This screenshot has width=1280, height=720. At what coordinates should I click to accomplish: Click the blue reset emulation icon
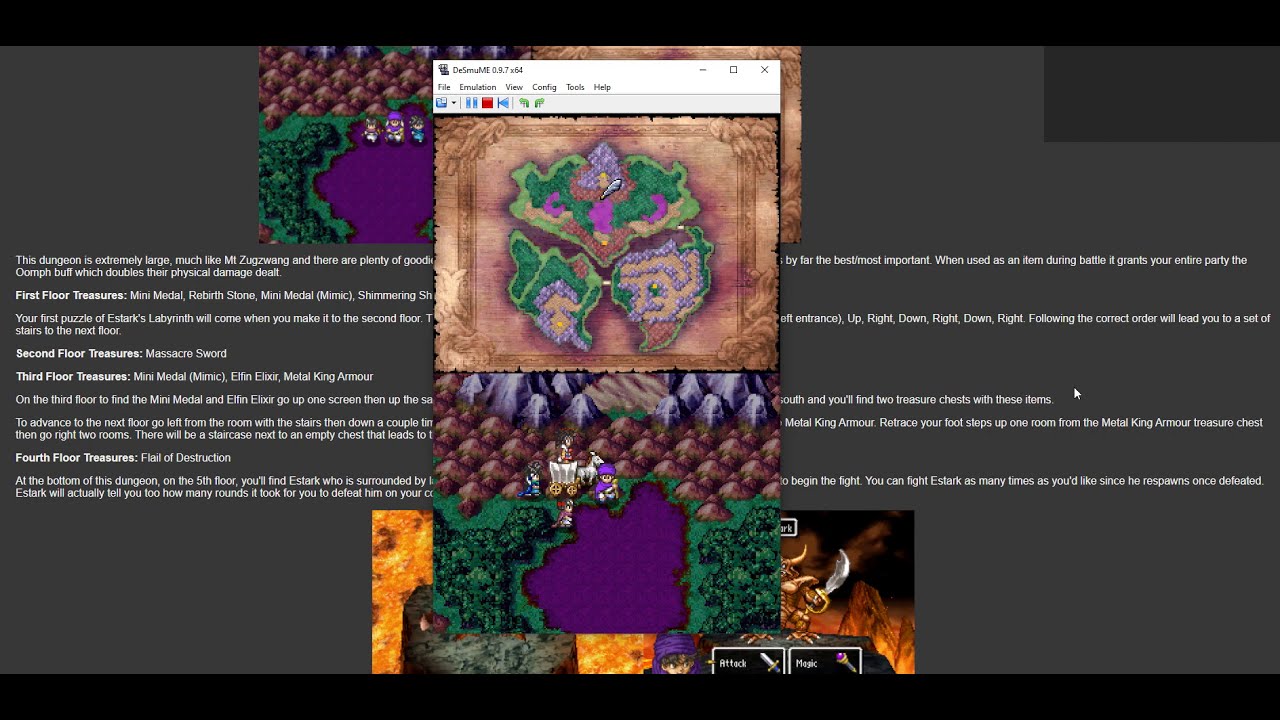coord(503,103)
